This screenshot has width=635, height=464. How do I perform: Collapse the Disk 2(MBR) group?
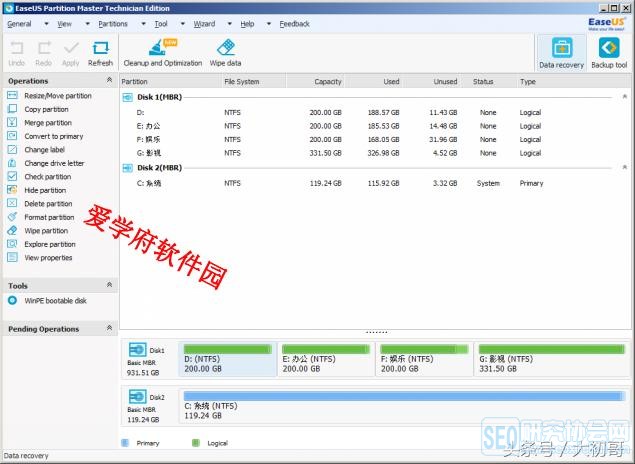[x=624, y=167]
